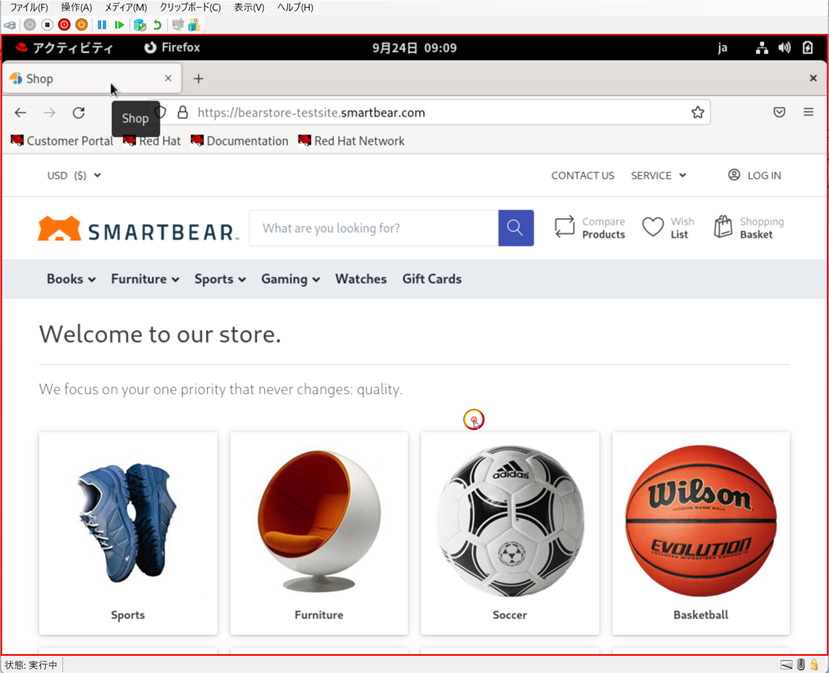Expand the Gaming category menu
Viewport: 829px width, 673px height.
(x=290, y=279)
